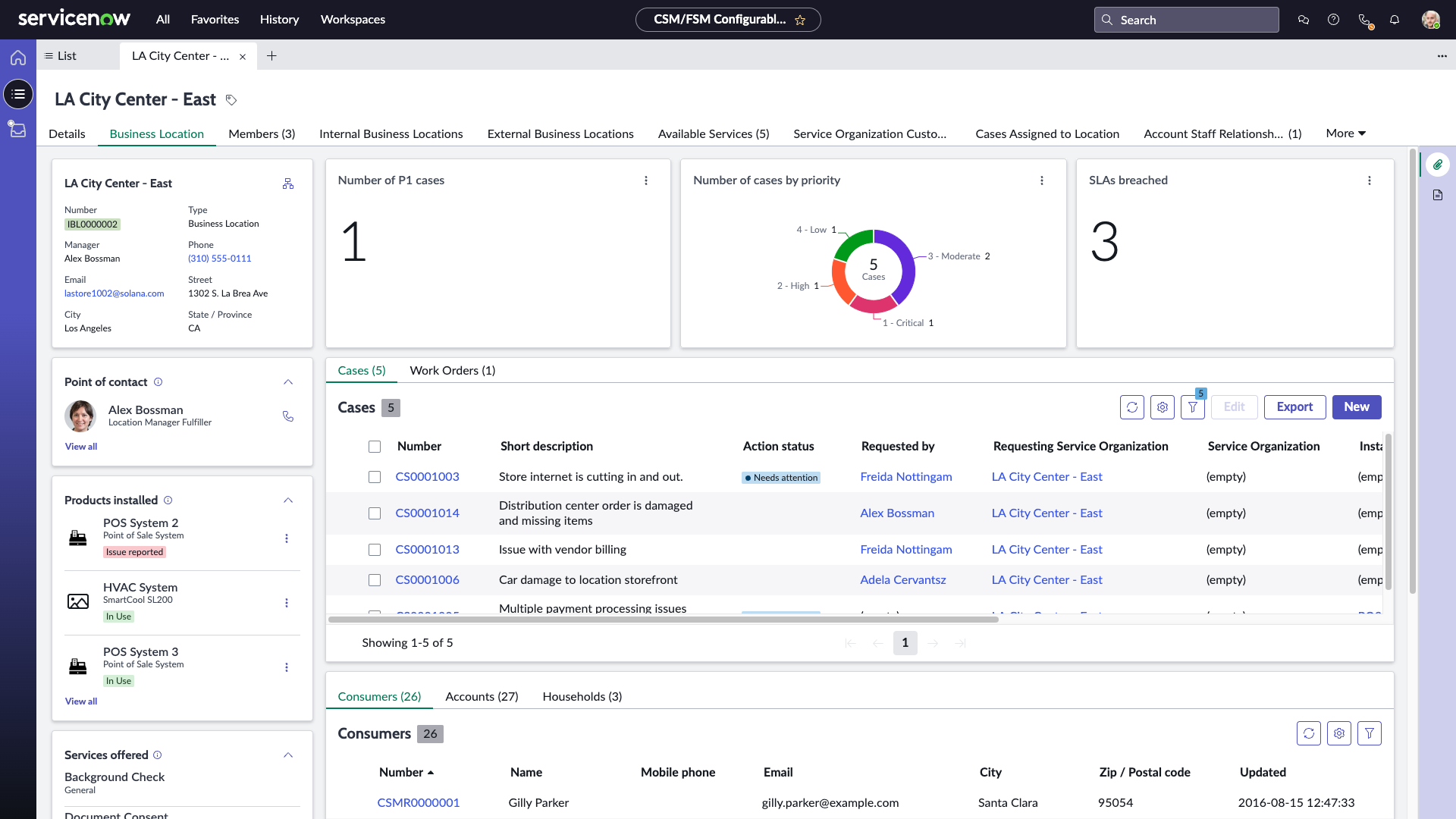1456x819 pixels.
Task: Close the LA City Center tab
Action: tap(243, 57)
